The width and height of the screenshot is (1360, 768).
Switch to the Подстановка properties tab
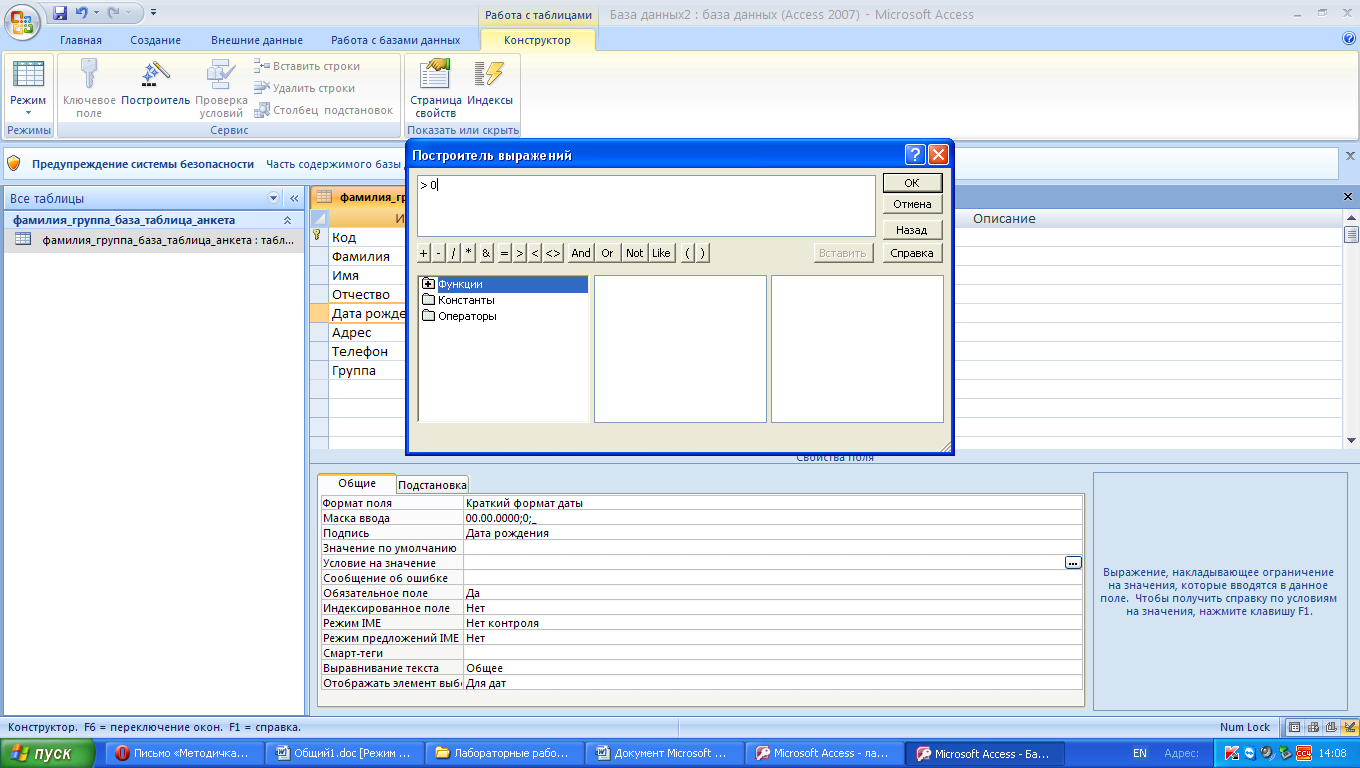[x=433, y=485]
